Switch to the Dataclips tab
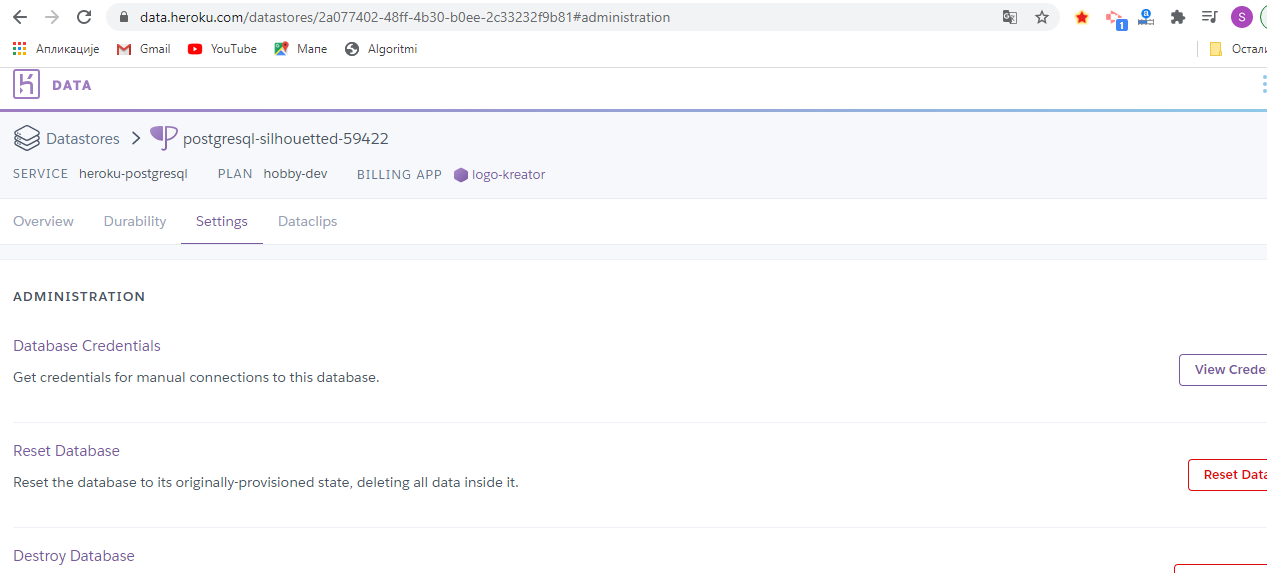Screen dimensions: 1267x573 308,221
